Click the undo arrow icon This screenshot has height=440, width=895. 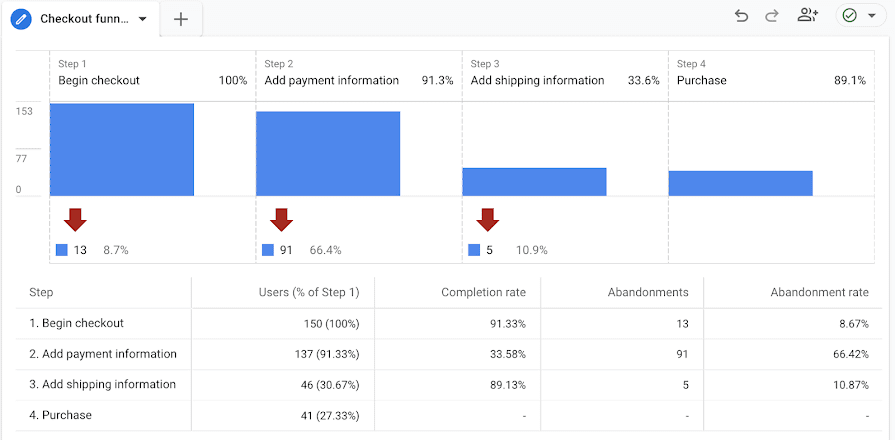point(741,16)
